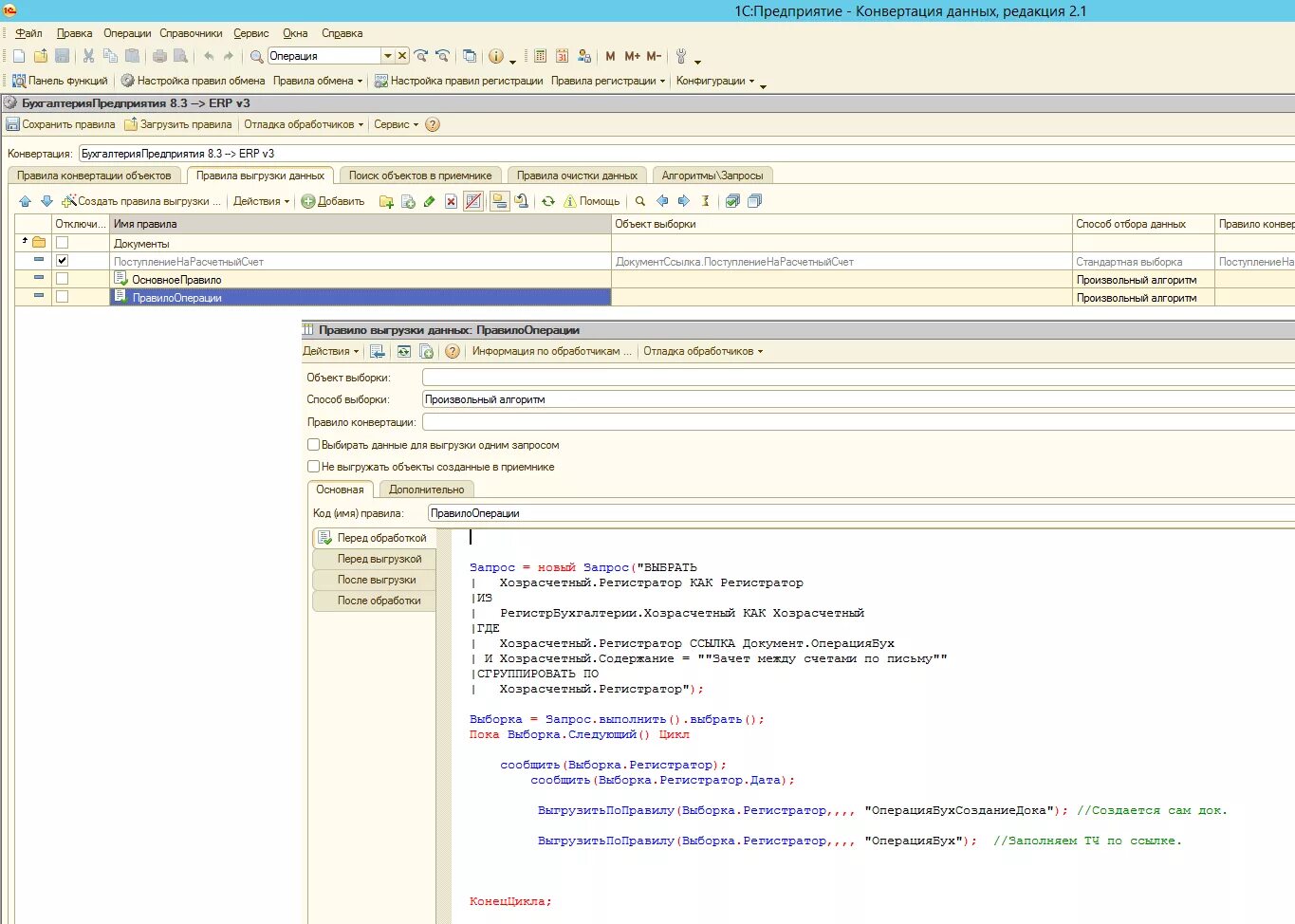Clear the Операция search field with X
Screen dimensions: 1295x924
pyautogui.click(x=402, y=56)
